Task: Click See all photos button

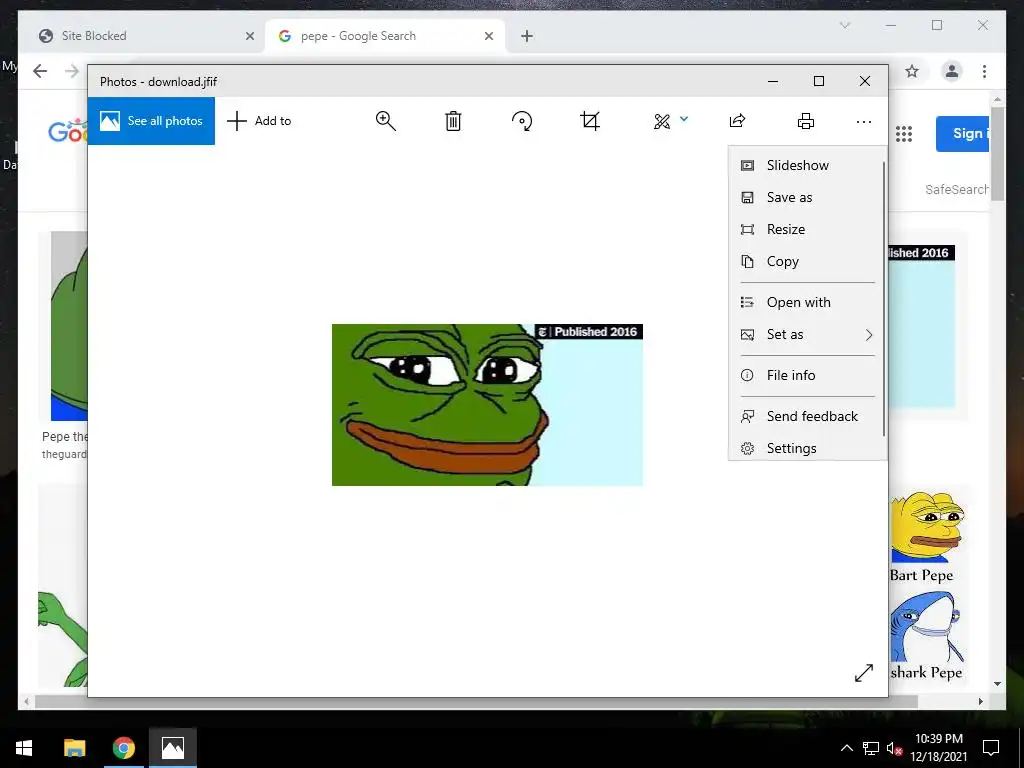Action: [152, 121]
